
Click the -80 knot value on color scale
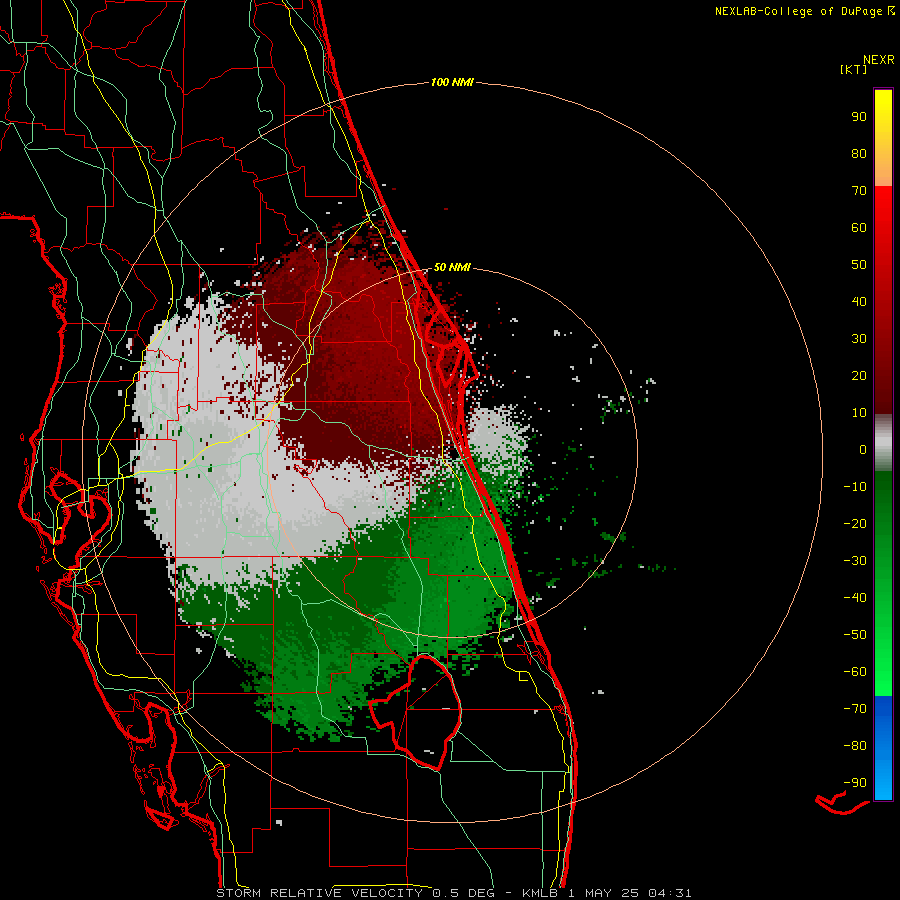pos(855,746)
